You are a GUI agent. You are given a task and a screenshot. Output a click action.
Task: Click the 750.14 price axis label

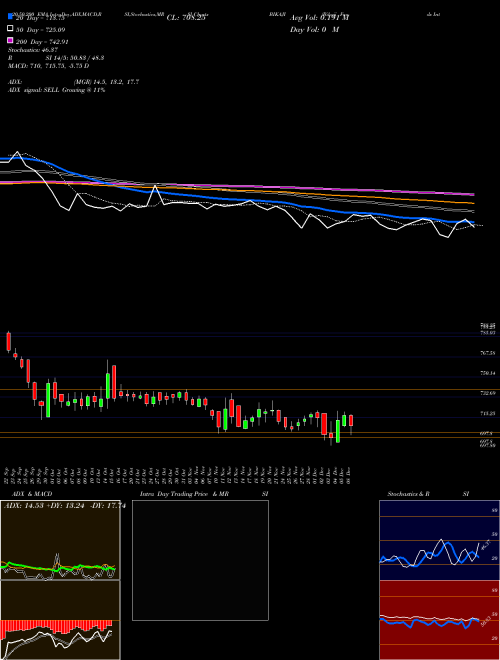tap(488, 373)
